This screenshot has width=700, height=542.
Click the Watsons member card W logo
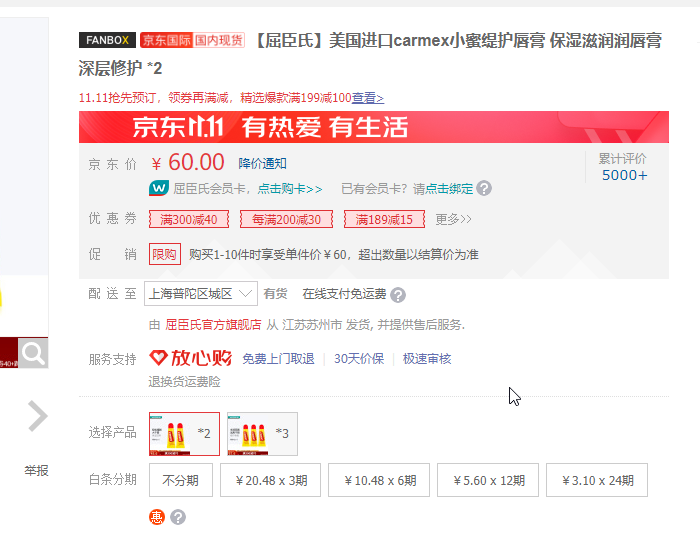coord(159,188)
